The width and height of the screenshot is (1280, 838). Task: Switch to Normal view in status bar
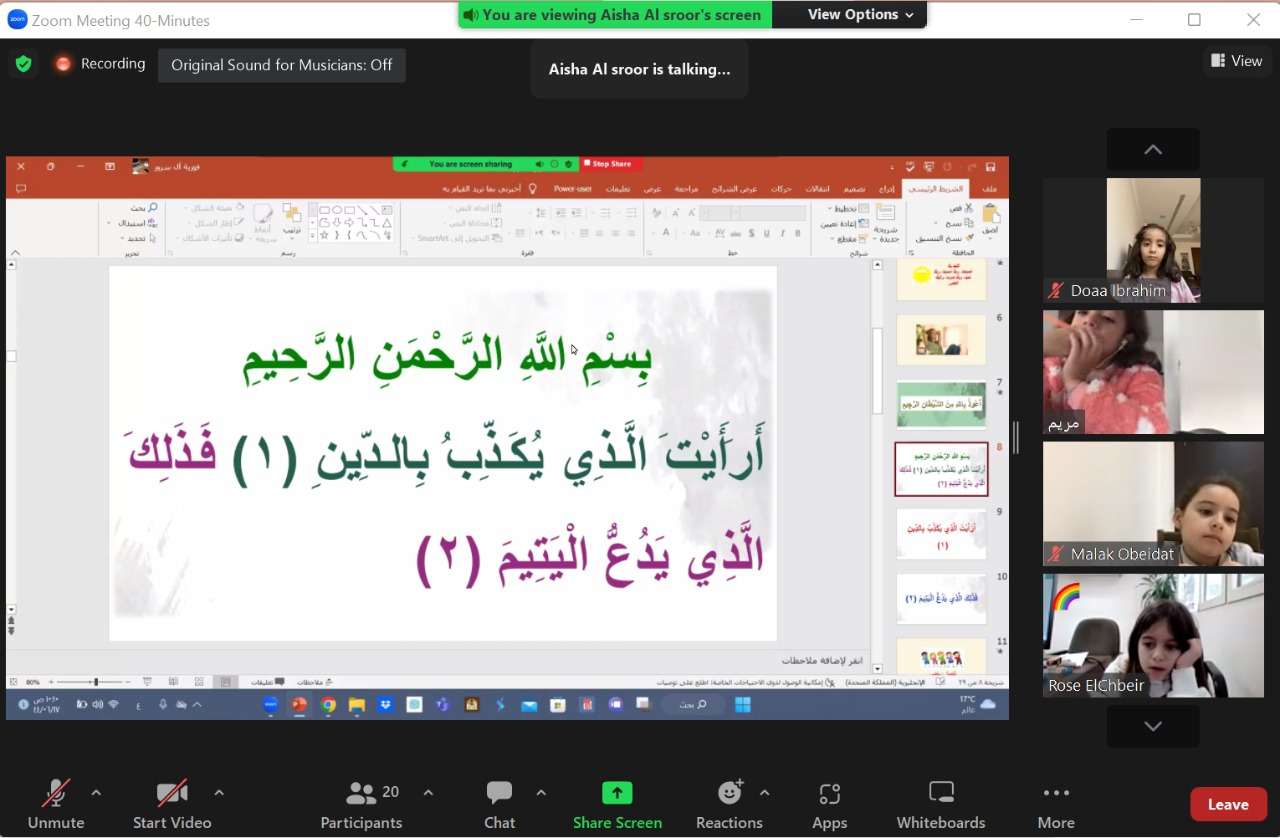pyautogui.click(x=227, y=682)
